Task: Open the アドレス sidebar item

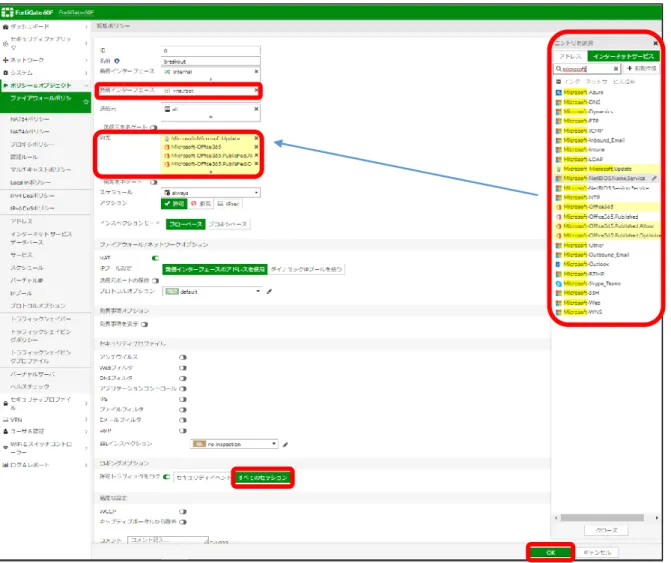Action: [21, 221]
